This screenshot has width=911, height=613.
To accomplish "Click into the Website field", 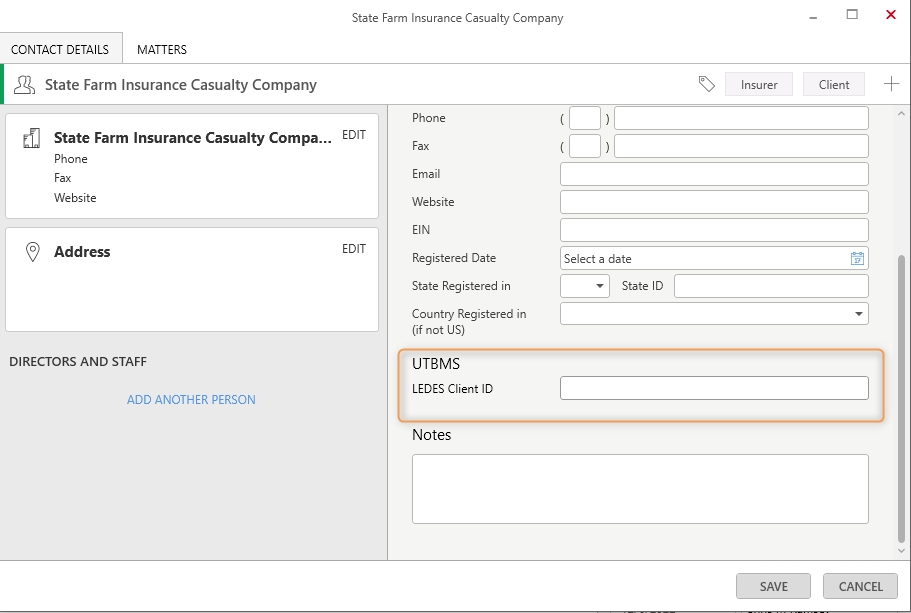I will 714,202.
